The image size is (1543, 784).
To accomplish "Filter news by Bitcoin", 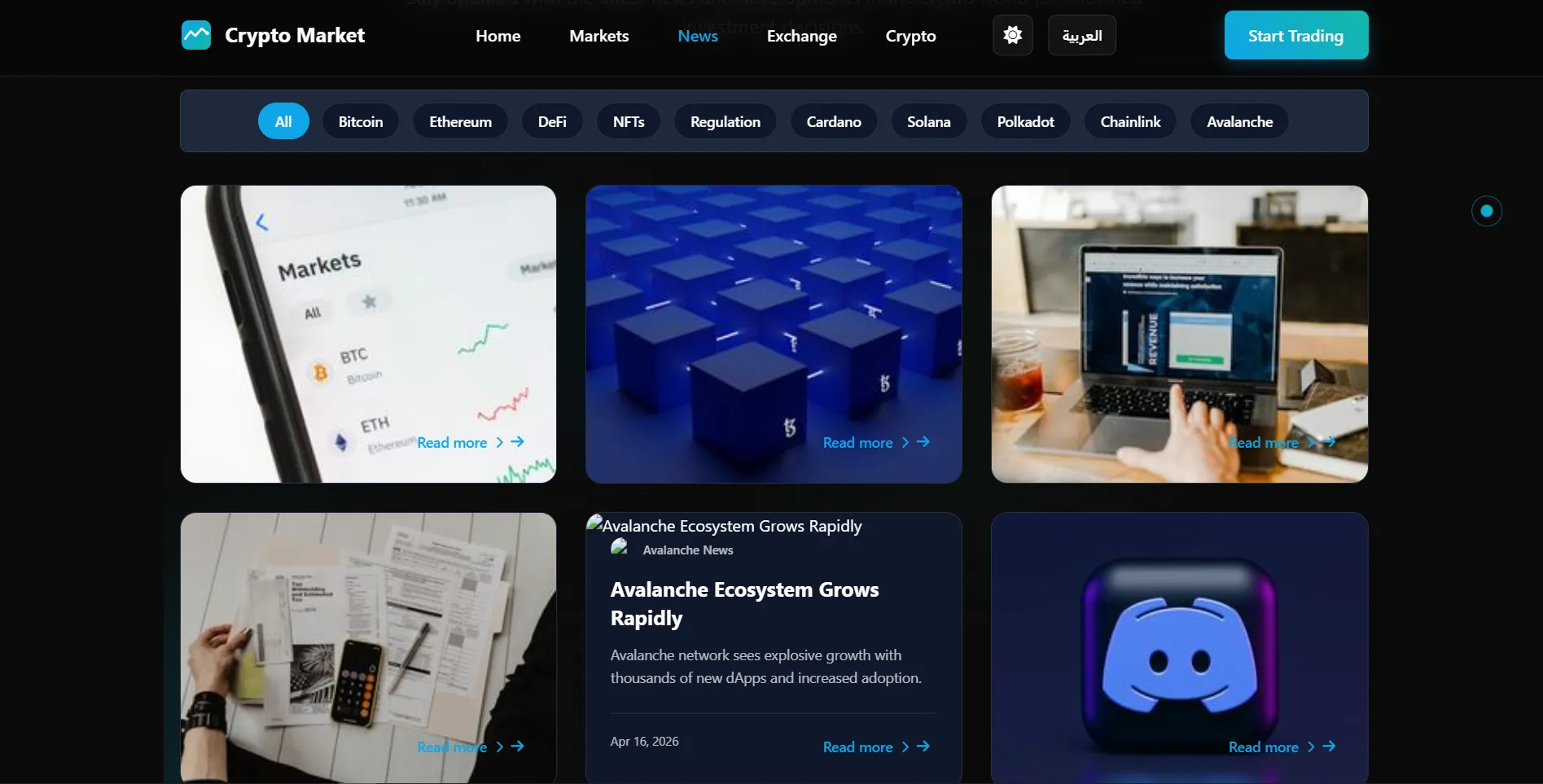I will click(361, 121).
